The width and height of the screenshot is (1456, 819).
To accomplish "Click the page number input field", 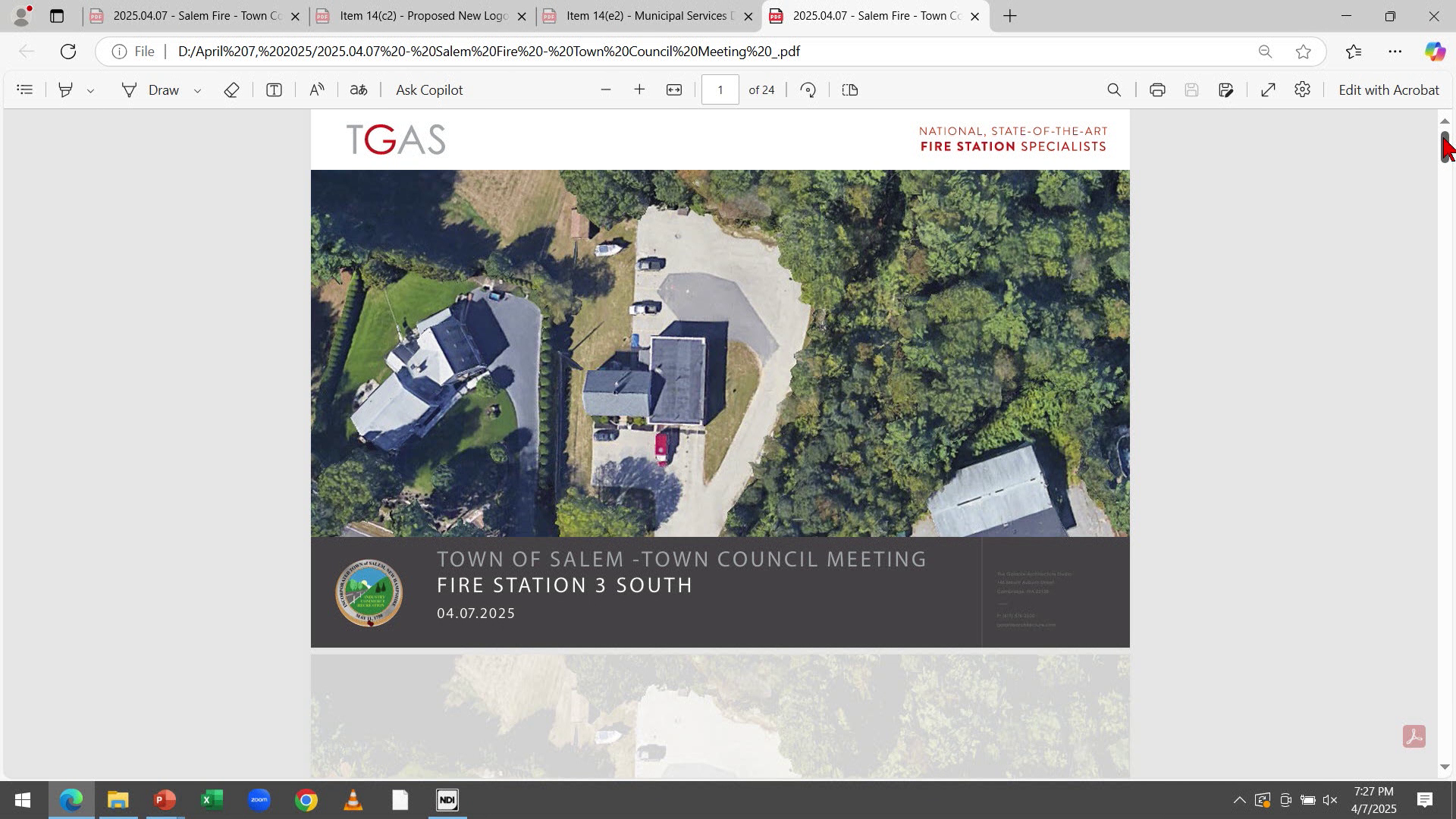I will click(720, 89).
